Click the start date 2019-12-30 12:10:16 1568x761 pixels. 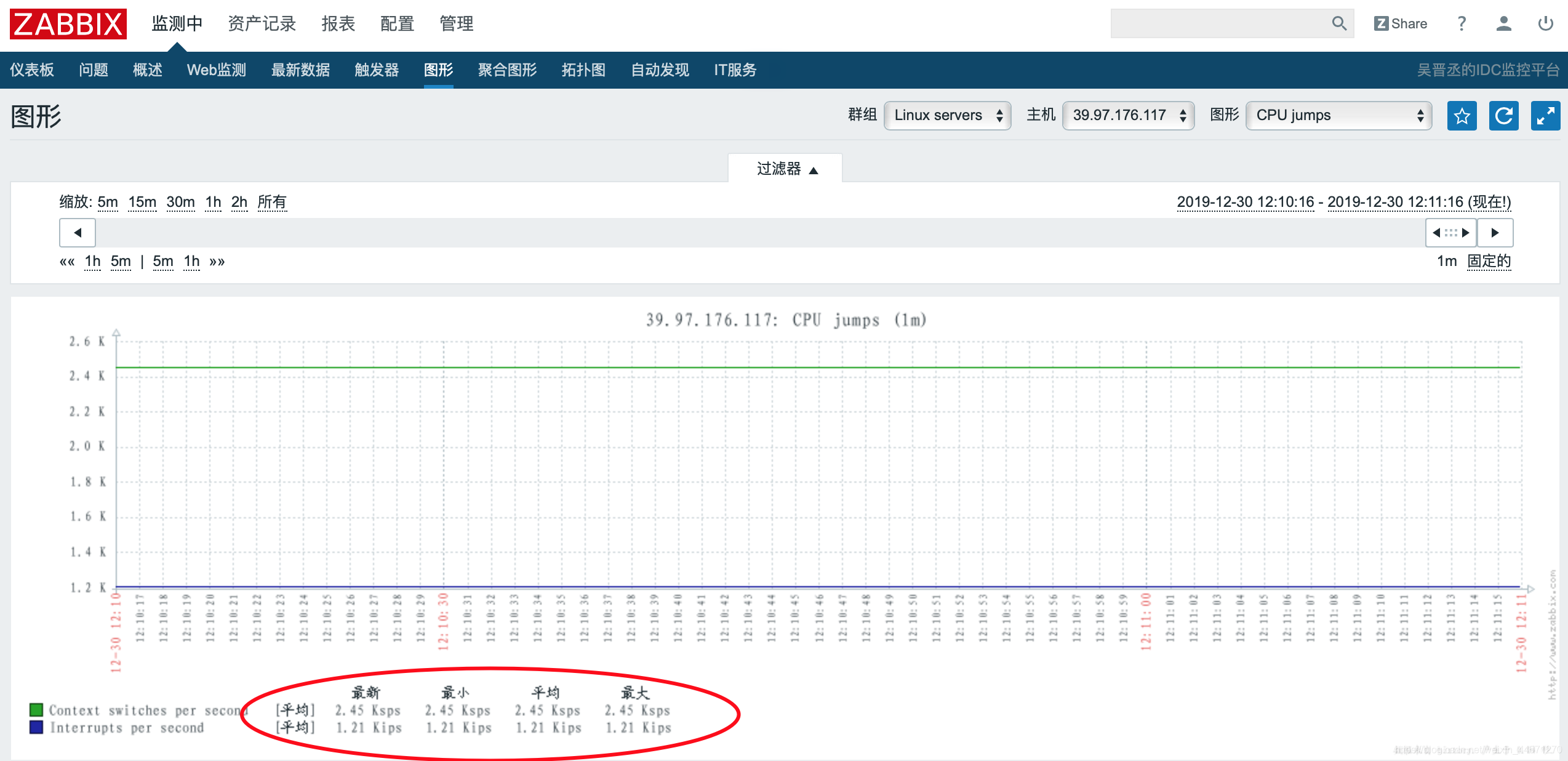1246,202
